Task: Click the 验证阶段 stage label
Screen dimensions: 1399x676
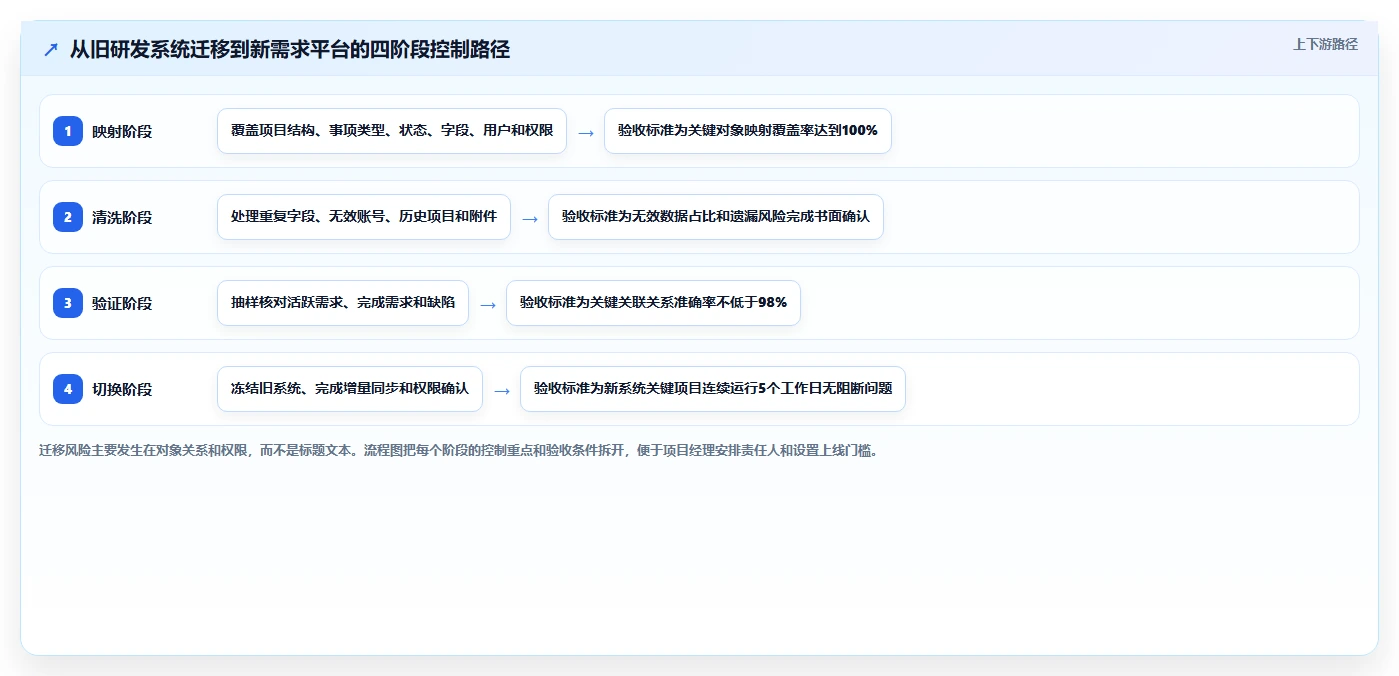Action: tap(122, 303)
